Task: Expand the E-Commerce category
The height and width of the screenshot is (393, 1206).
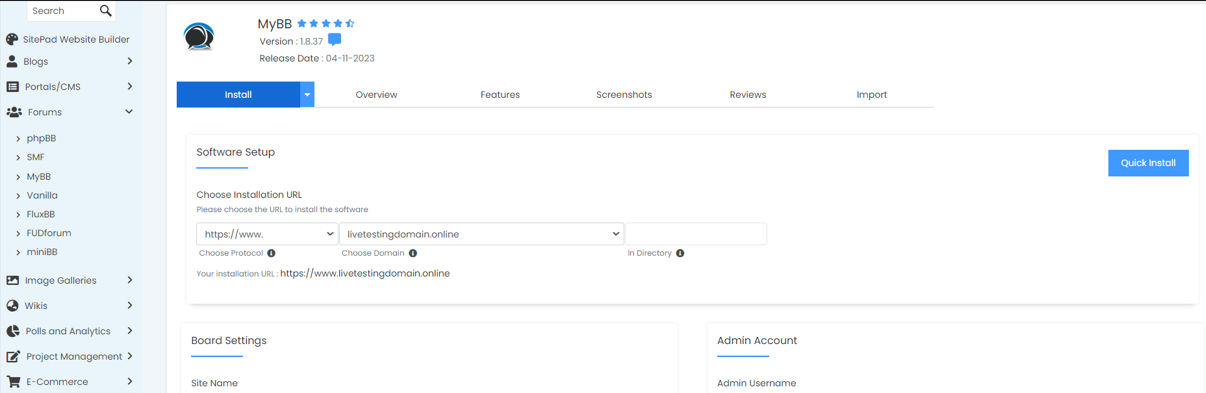Action: pos(129,381)
